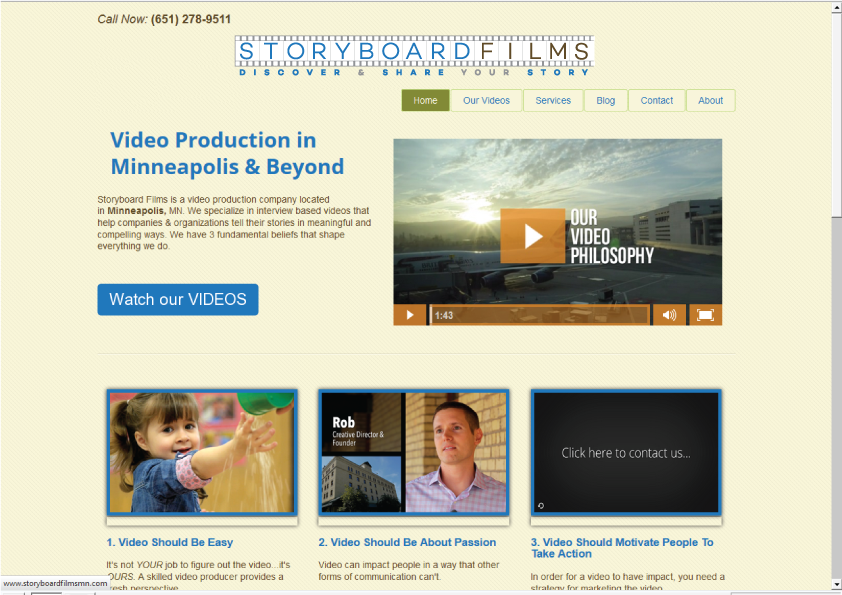The height and width of the screenshot is (595, 842).
Task: Open the Home menu item
Action: tap(425, 101)
